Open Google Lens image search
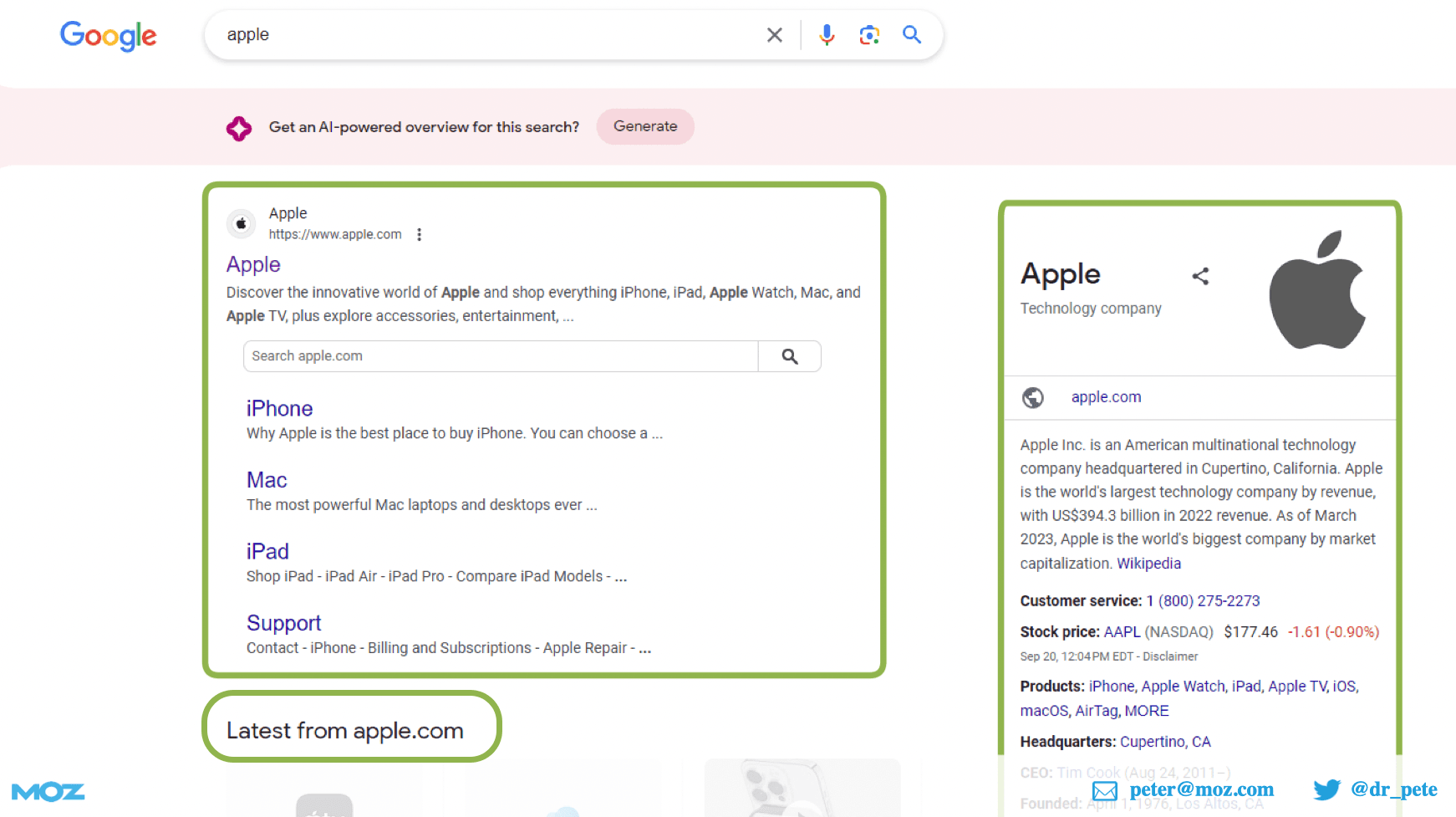Screen dimensions: 1456x817 coord(869,34)
